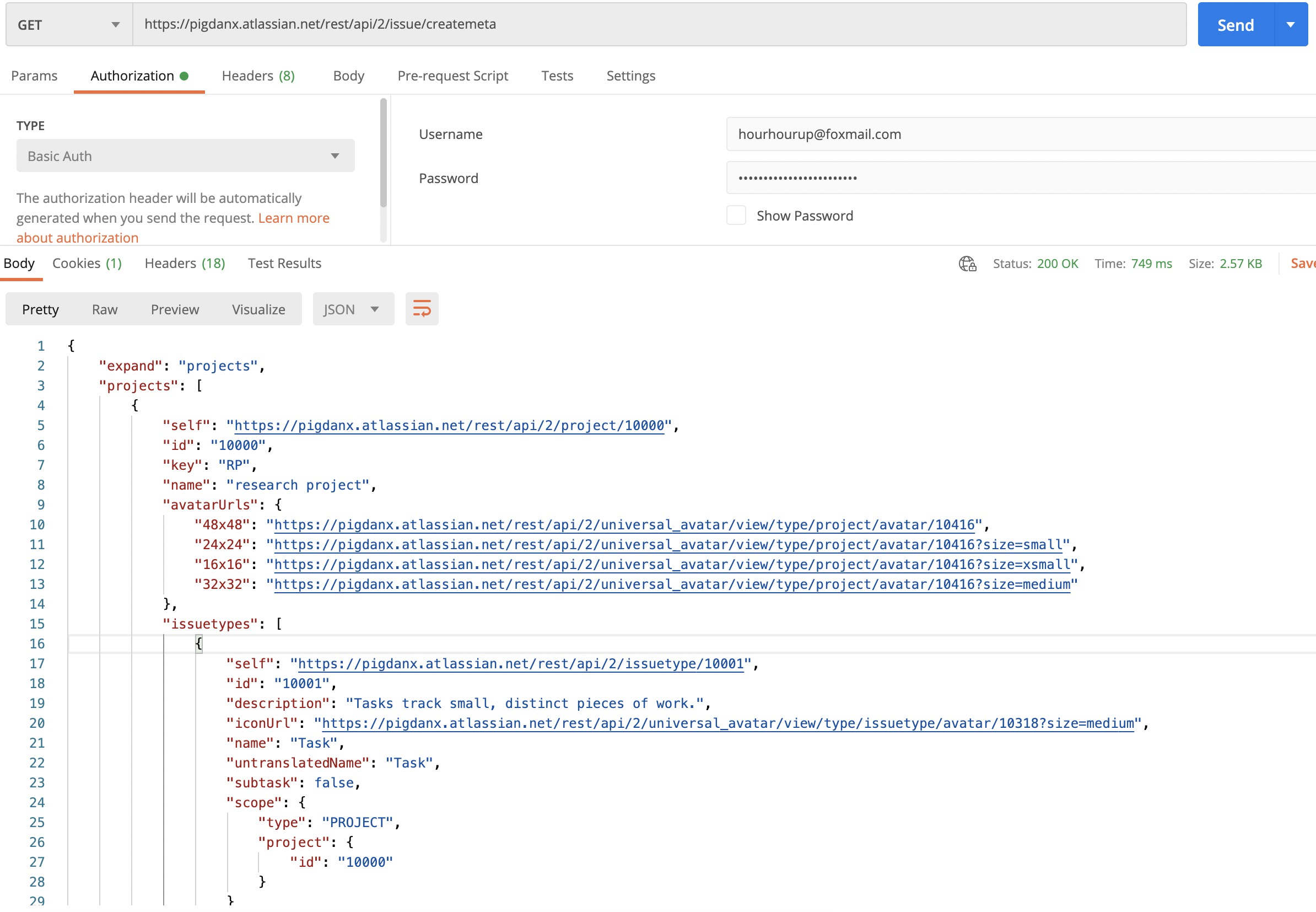Open the JSON response format dropdown
The image size is (1316, 912).
point(352,309)
